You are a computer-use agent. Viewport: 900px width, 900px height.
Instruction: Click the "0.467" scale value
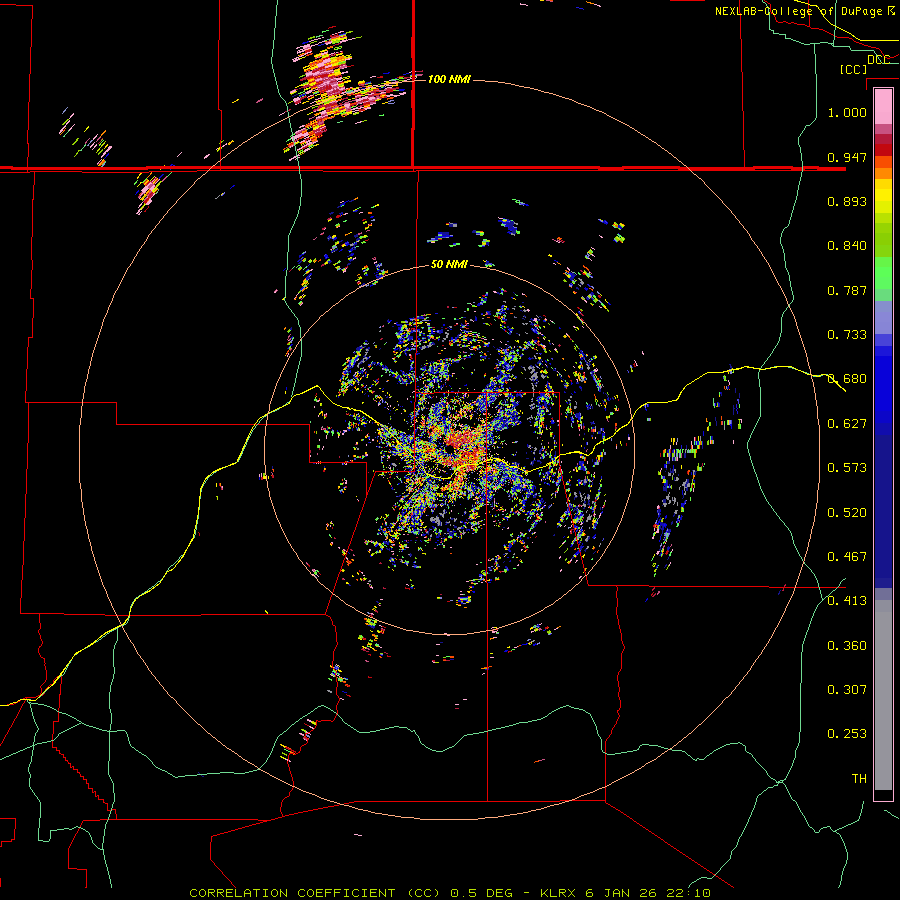click(847, 557)
